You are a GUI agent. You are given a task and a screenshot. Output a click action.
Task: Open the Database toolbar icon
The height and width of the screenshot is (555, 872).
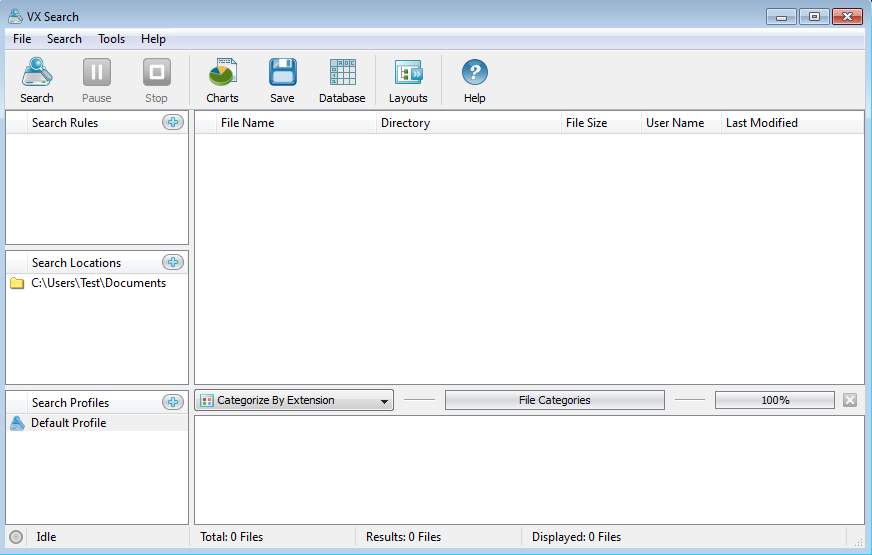[x=342, y=74]
